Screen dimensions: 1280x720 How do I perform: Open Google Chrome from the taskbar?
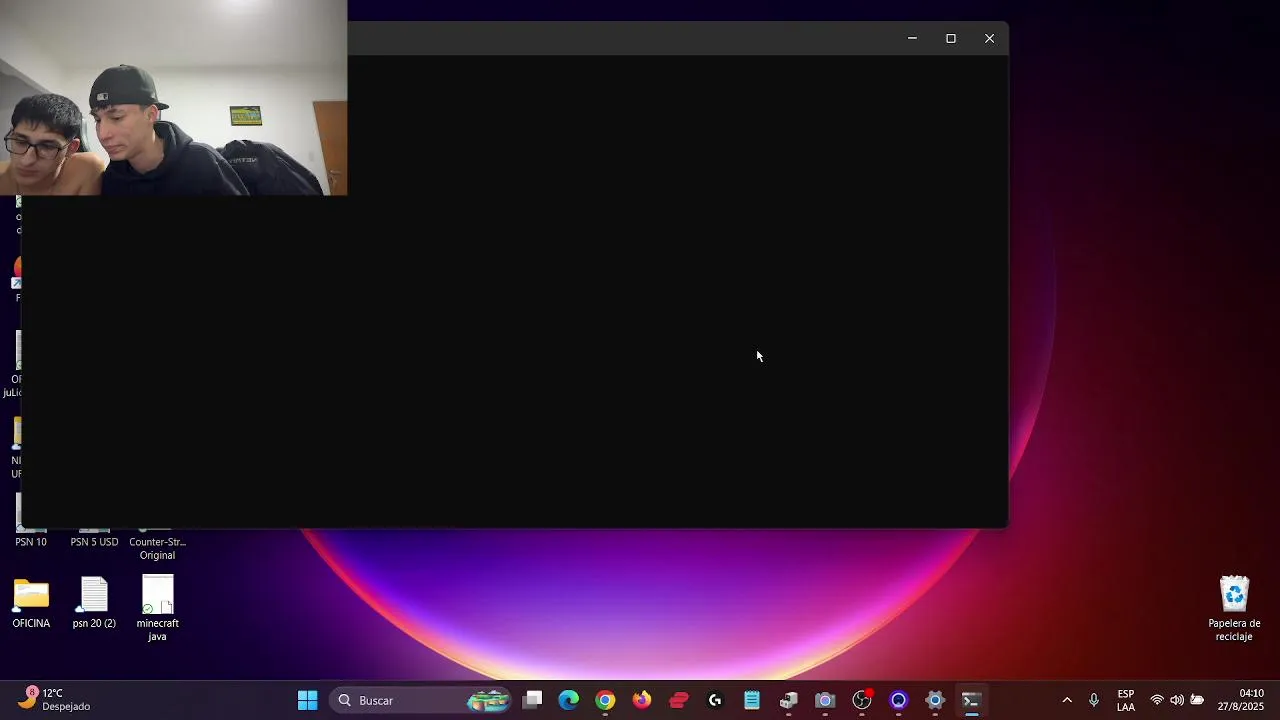tap(605, 700)
